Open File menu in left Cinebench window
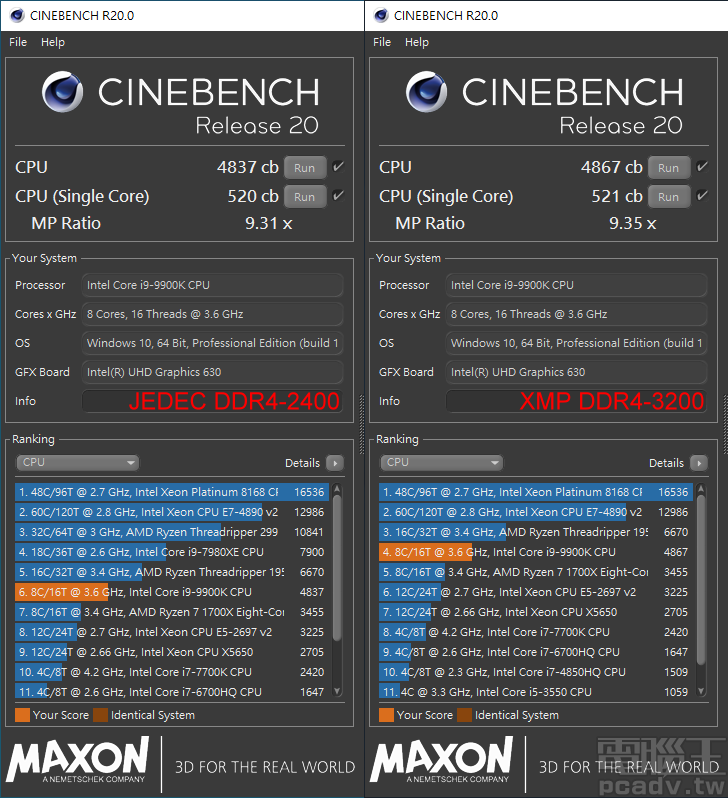Screen dimensions: 728x798 (18, 42)
